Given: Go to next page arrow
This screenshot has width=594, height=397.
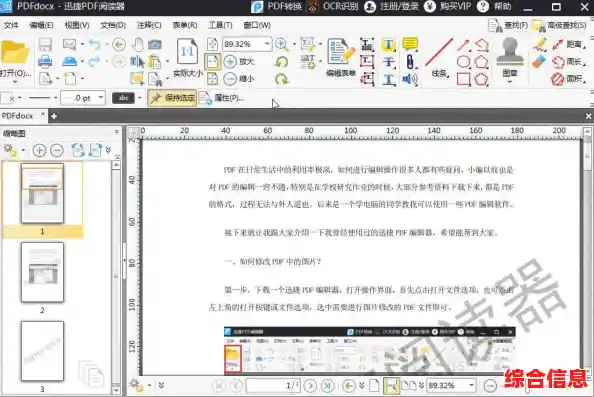Looking at the screenshot, I should click(x=310, y=386).
